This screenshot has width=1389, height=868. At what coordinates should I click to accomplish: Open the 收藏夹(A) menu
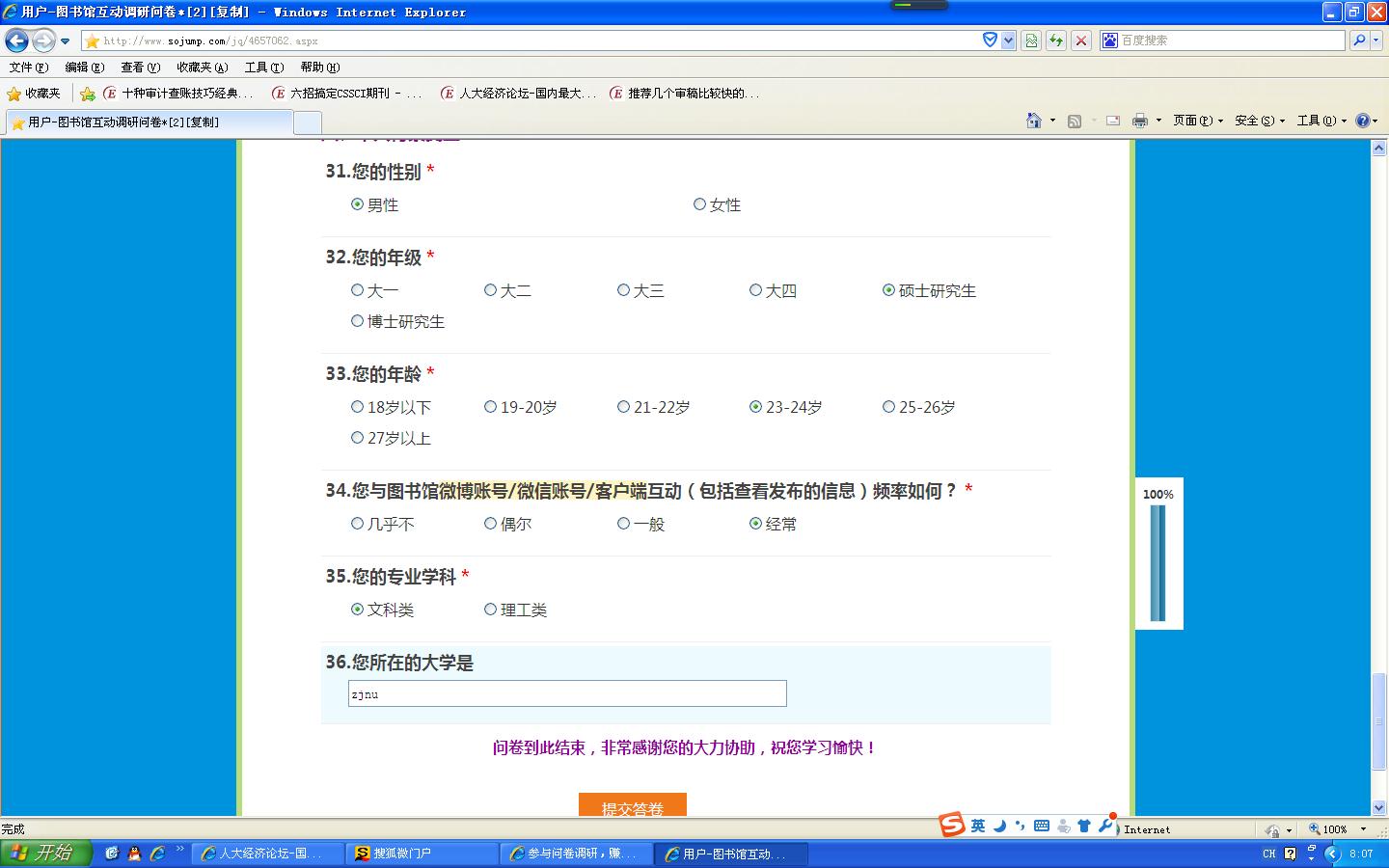203,68
